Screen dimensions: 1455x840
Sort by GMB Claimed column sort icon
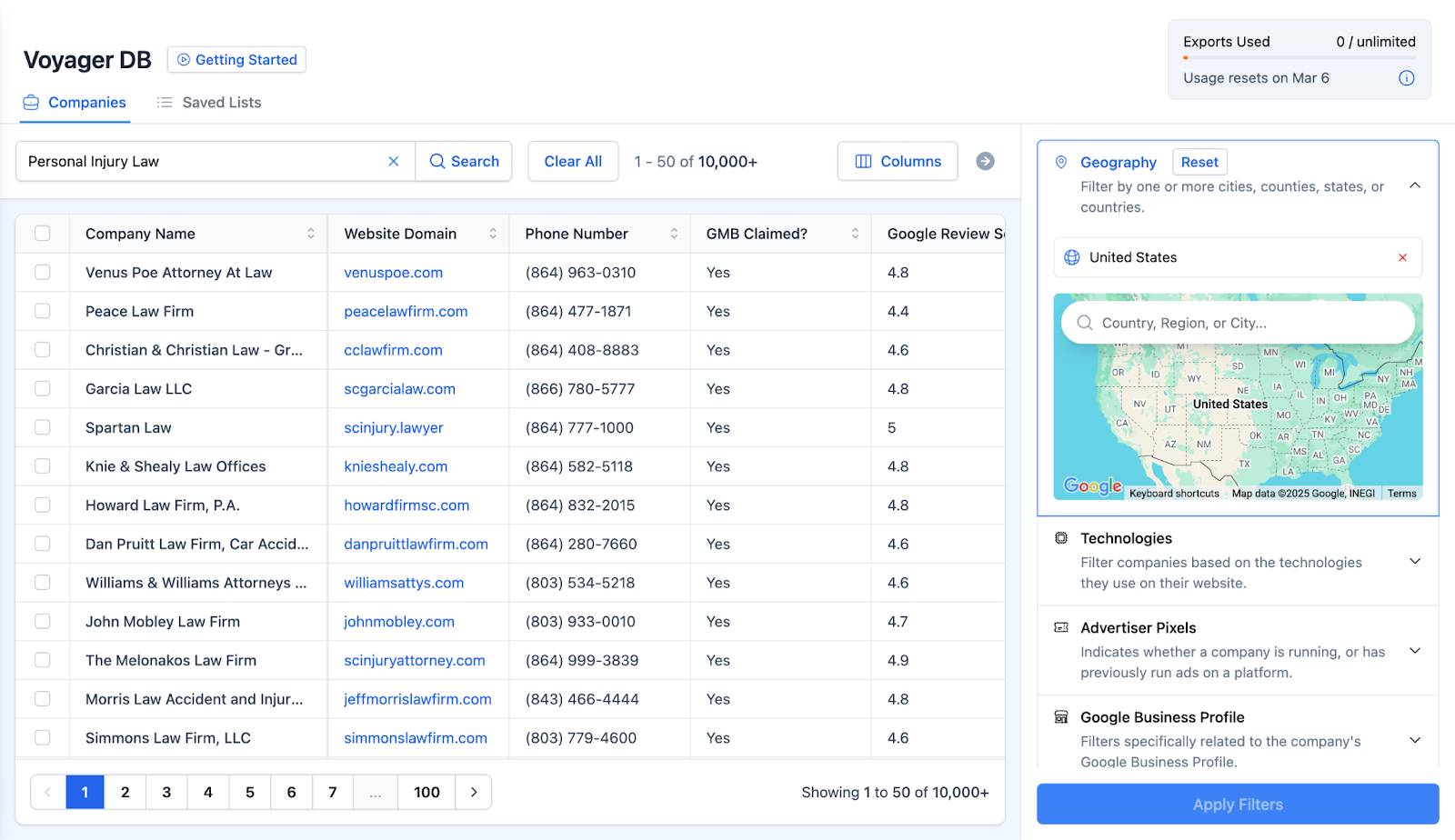pos(855,234)
